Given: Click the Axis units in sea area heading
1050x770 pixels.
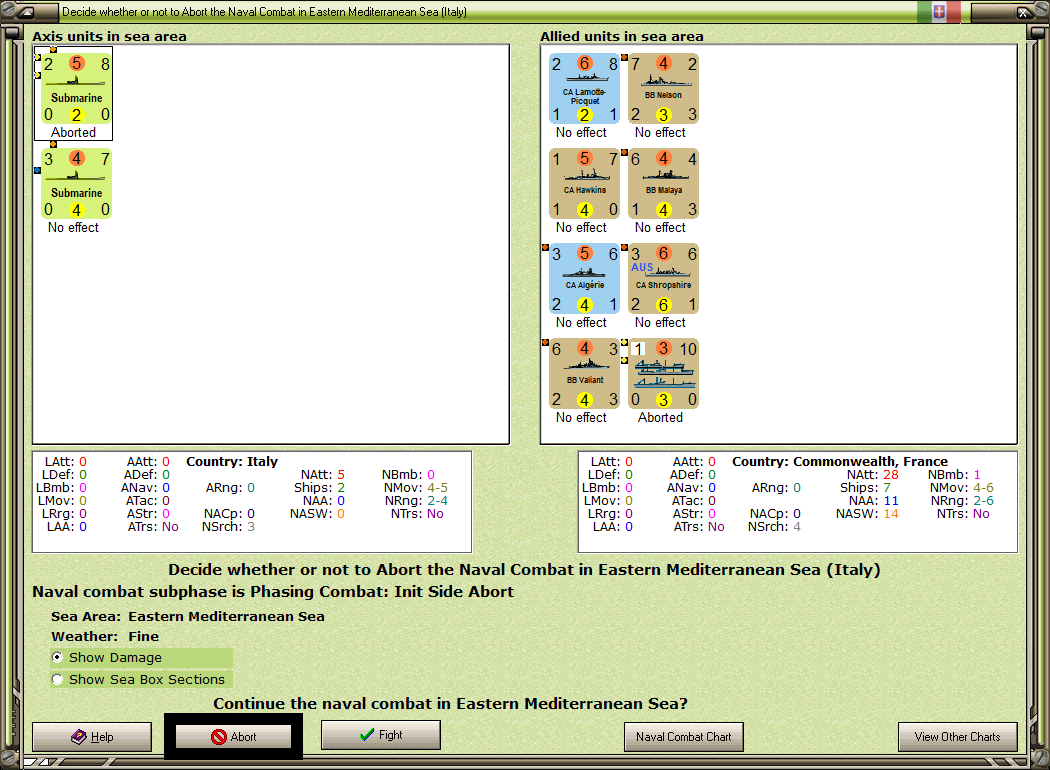Looking at the screenshot, I should pos(109,37).
